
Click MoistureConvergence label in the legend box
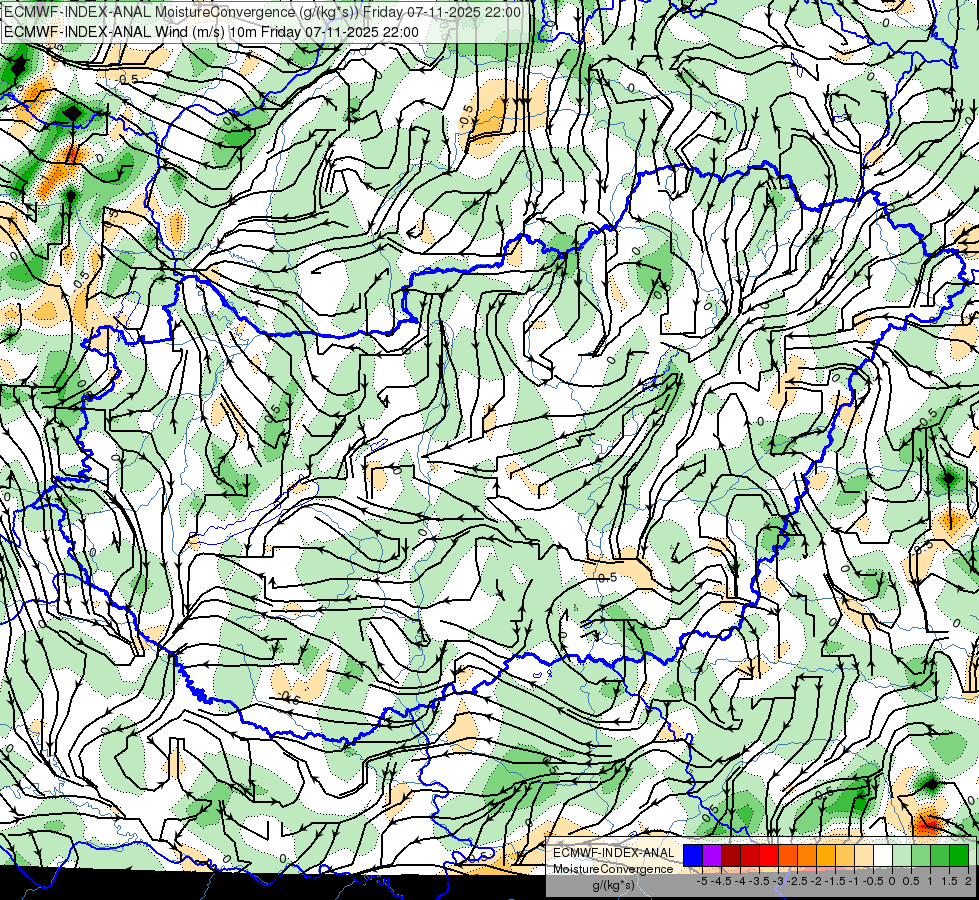click(x=613, y=869)
